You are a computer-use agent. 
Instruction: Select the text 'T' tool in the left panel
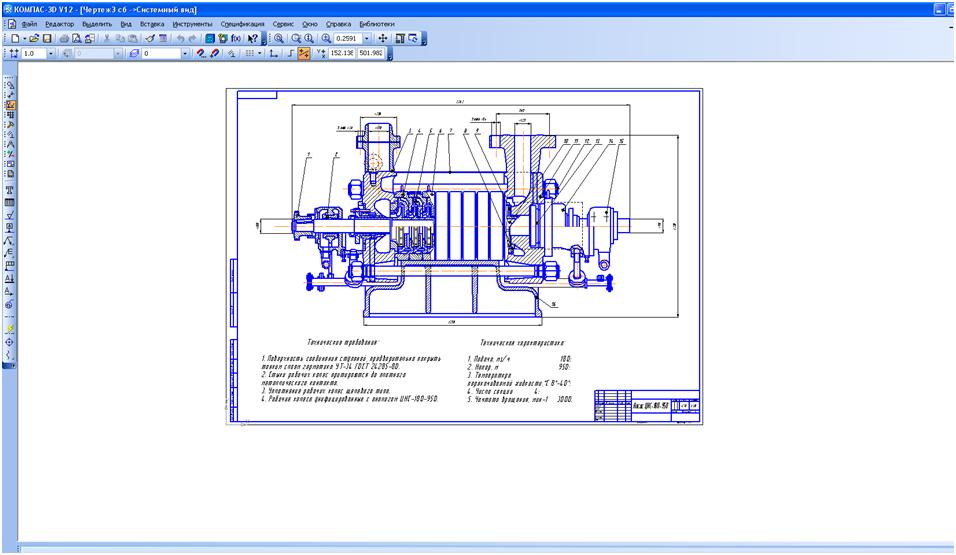tap(10, 189)
